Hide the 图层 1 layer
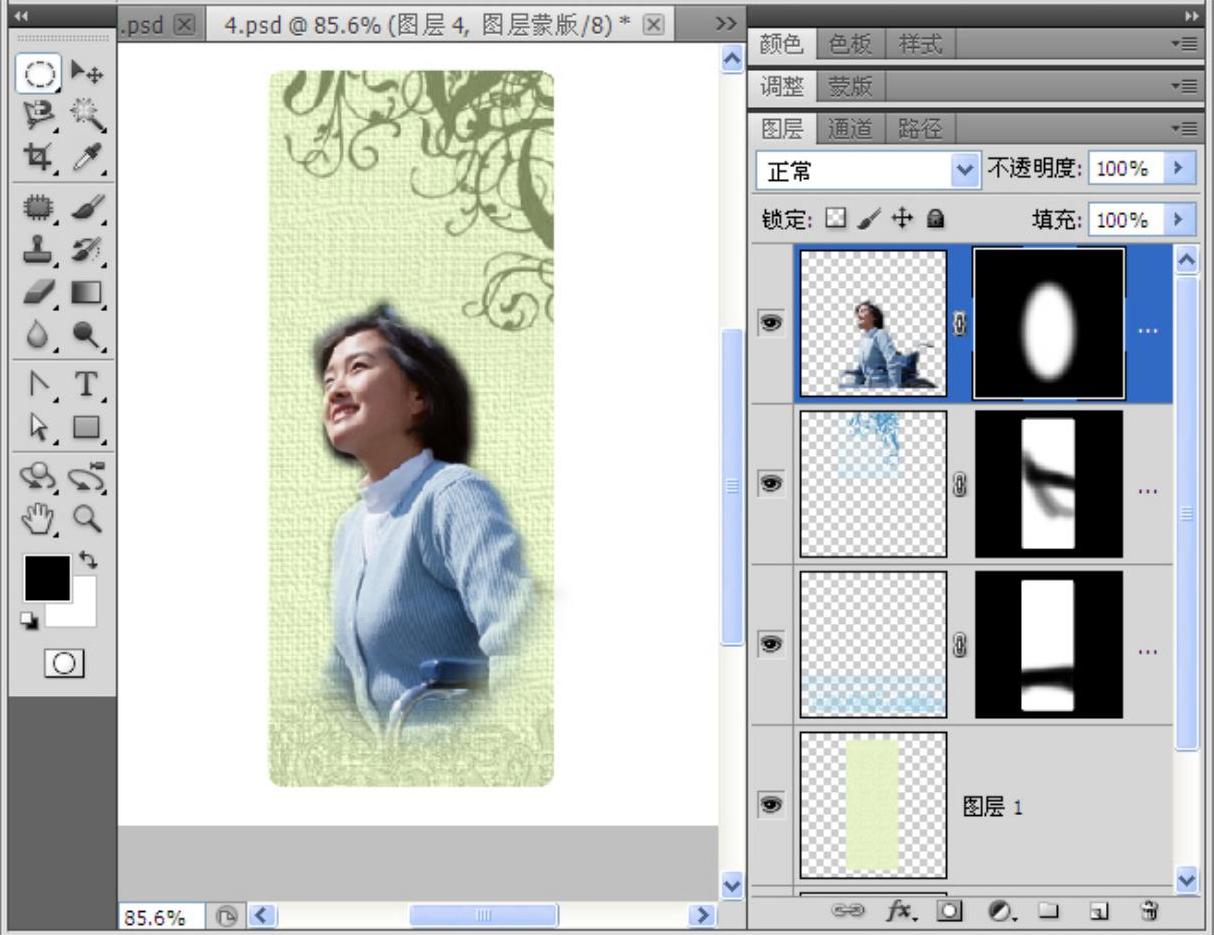The image size is (1214, 935). coord(770,804)
